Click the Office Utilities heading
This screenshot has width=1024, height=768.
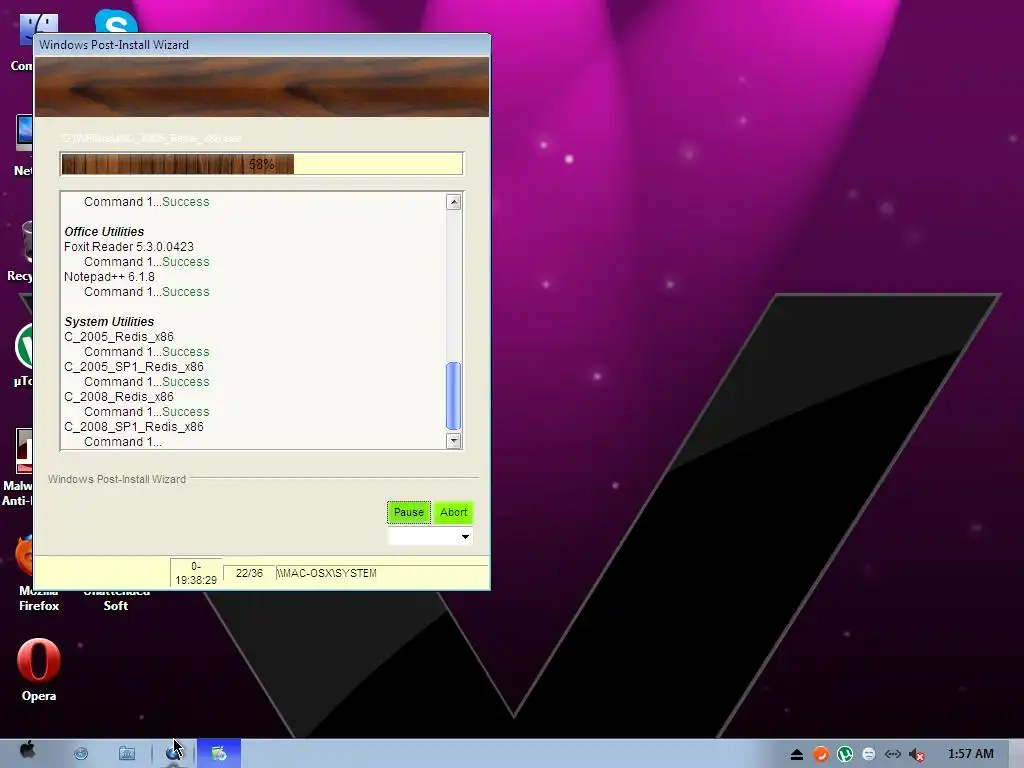tap(104, 232)
